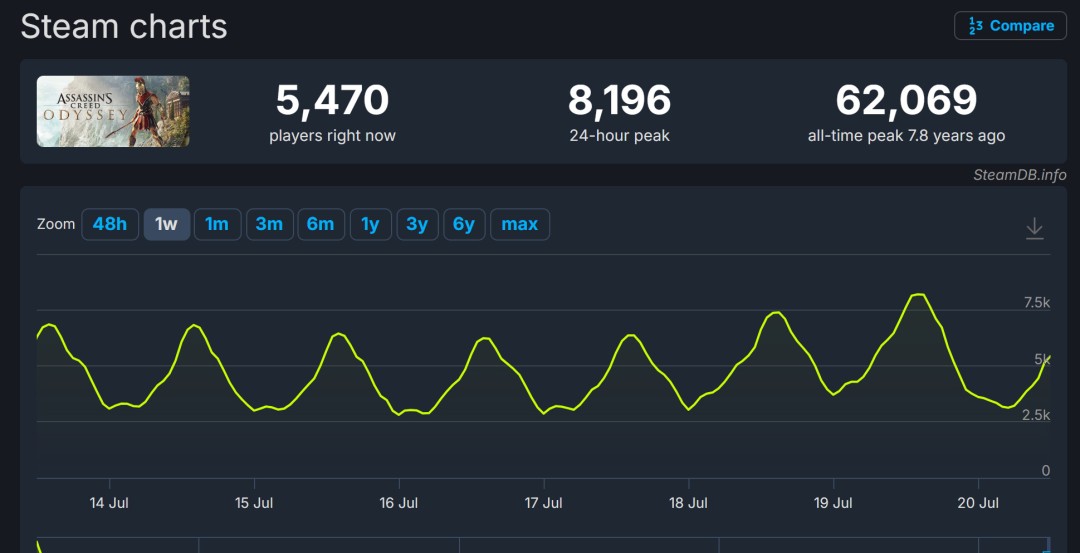Click the '24-hour peak' caption

pos(619,136)
